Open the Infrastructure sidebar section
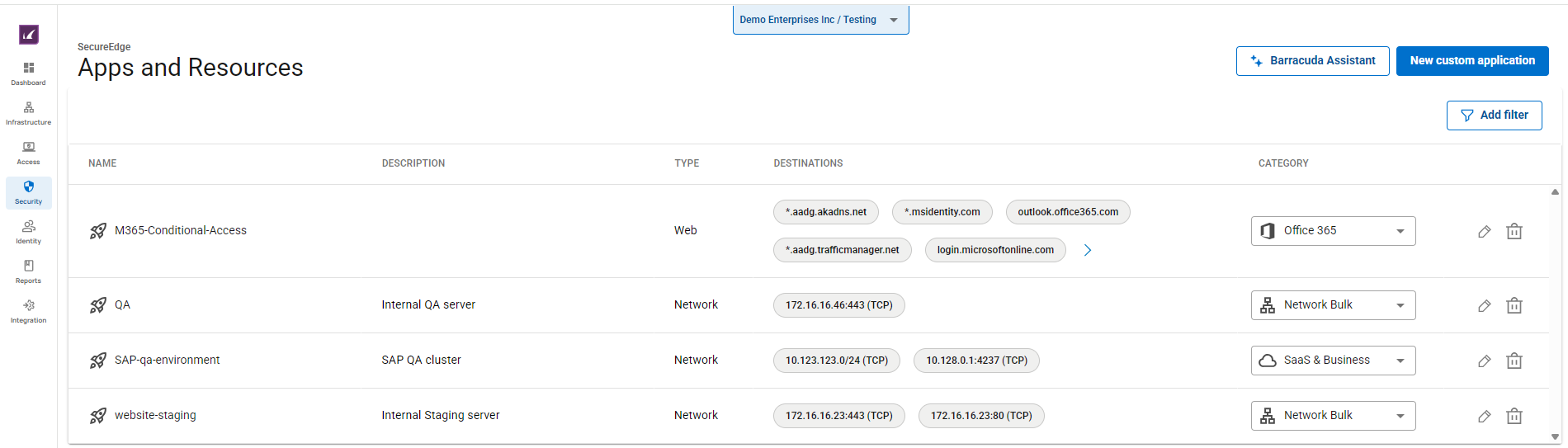 coord(29,113)
